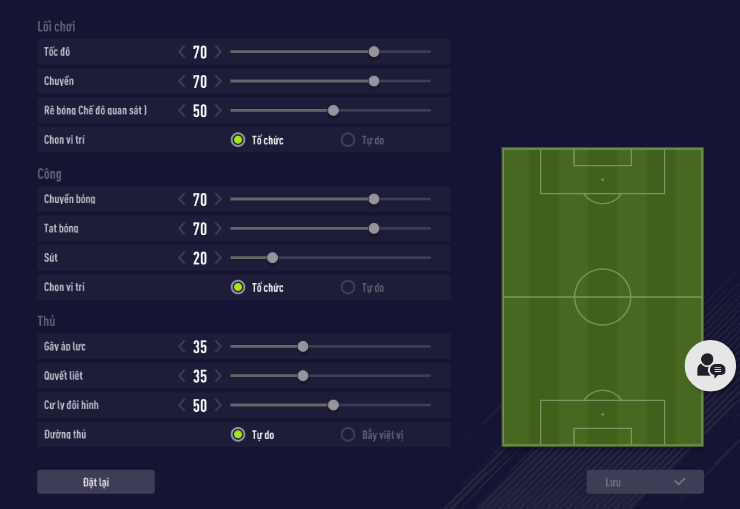Increase Quyết liệt value with right arrow
The width and height of the screenshot is (740, 509).
click(x=219, y=376)
